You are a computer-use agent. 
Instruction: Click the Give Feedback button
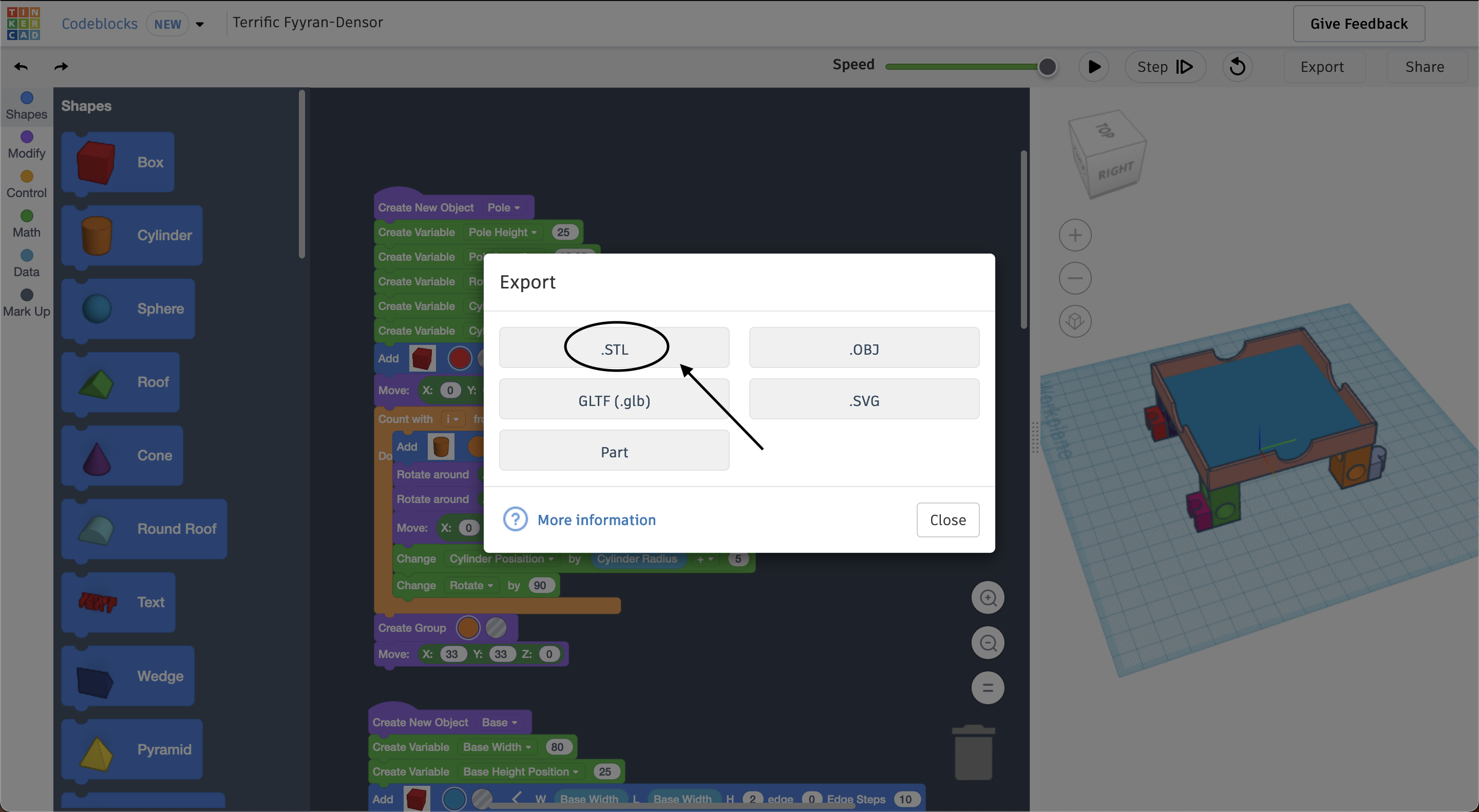(1358, 24)
